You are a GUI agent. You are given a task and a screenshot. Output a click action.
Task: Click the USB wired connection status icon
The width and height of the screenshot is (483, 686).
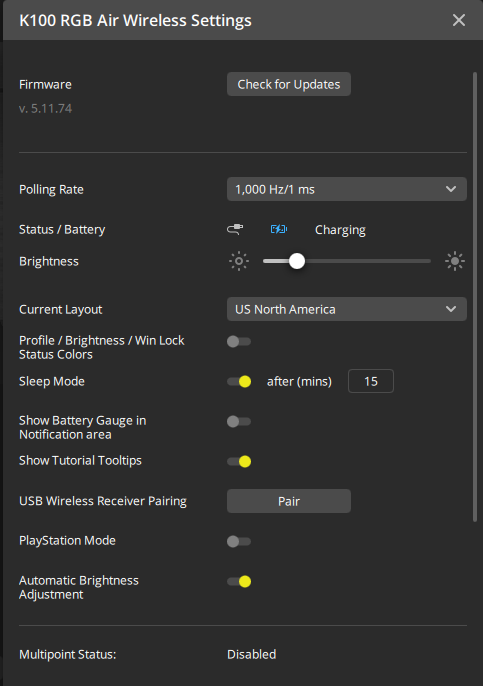pos(235,229)
